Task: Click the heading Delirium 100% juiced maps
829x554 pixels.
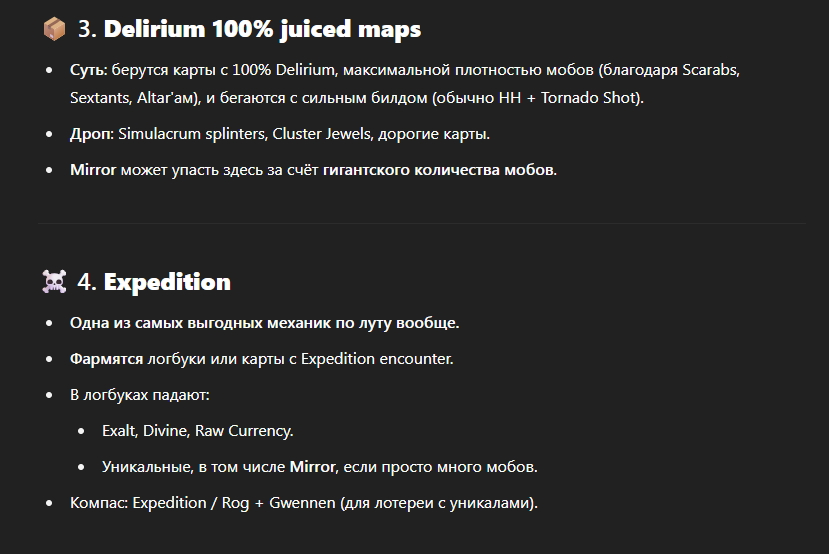Action: pyautogui.click(x=262, y=29)
